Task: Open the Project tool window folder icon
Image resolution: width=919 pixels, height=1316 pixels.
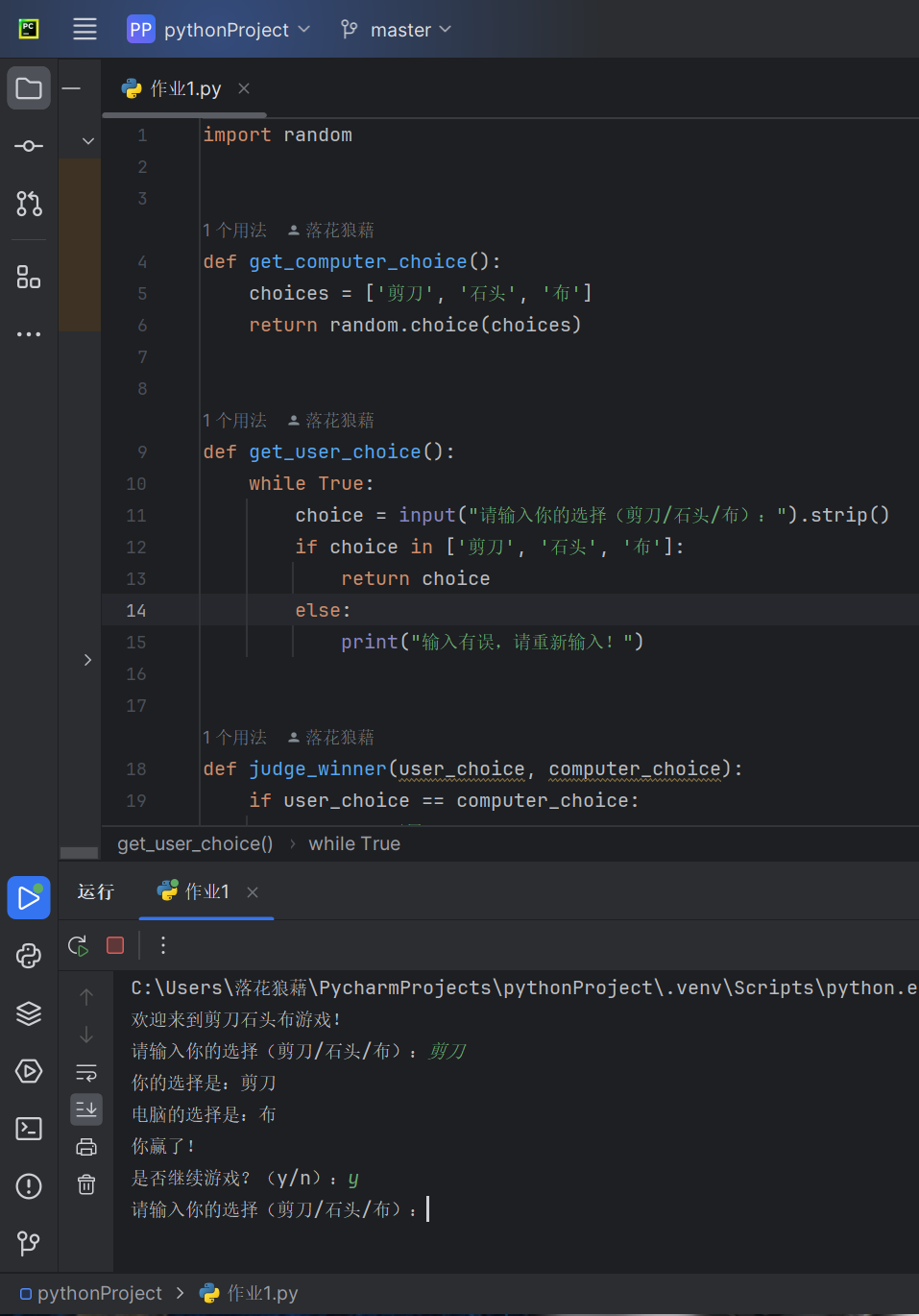Action: 29,88
